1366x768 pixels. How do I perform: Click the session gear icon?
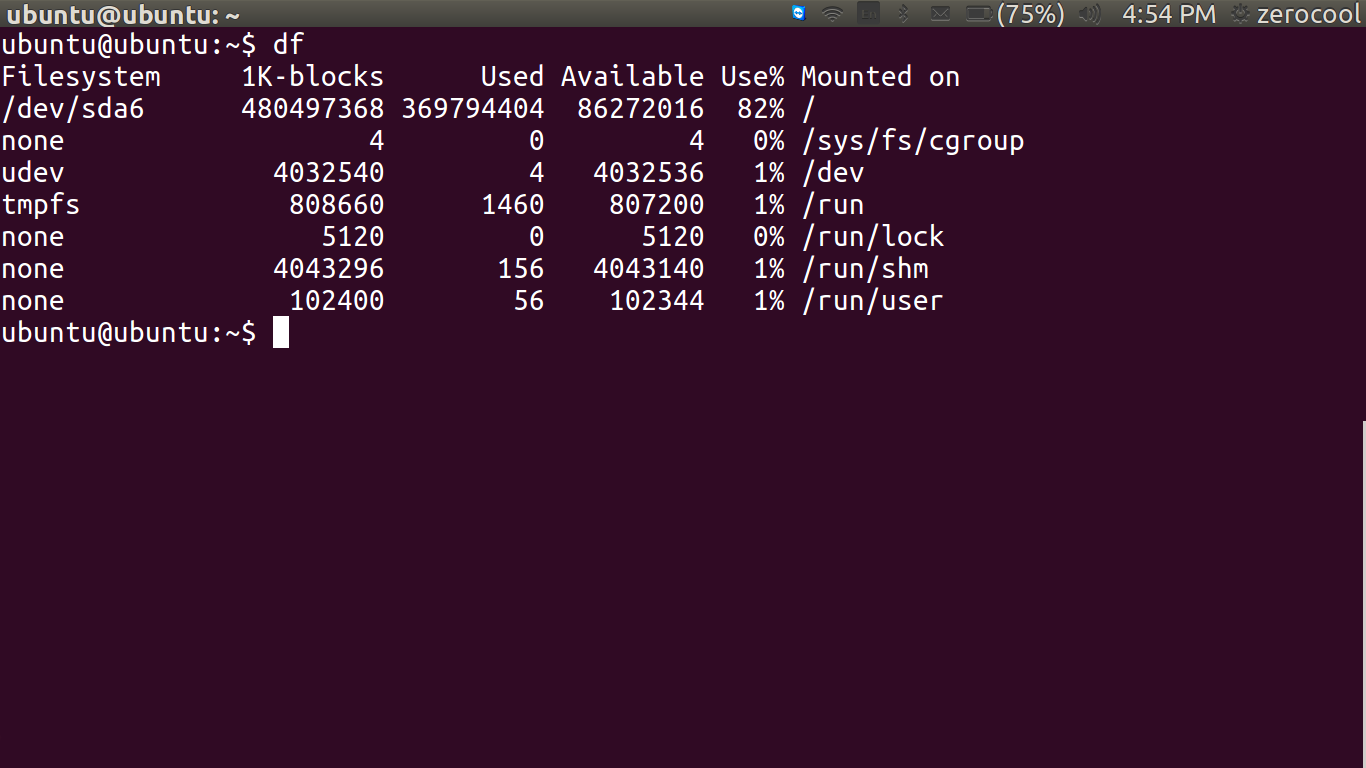click(x=1240, y=13)
